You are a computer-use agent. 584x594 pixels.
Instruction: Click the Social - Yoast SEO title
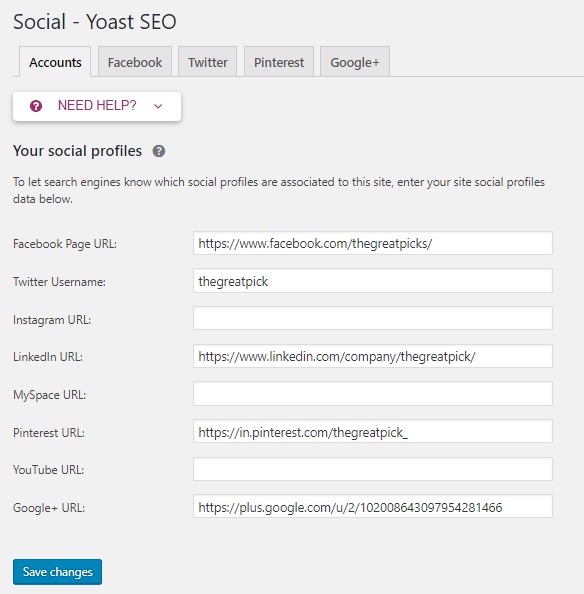95,21
